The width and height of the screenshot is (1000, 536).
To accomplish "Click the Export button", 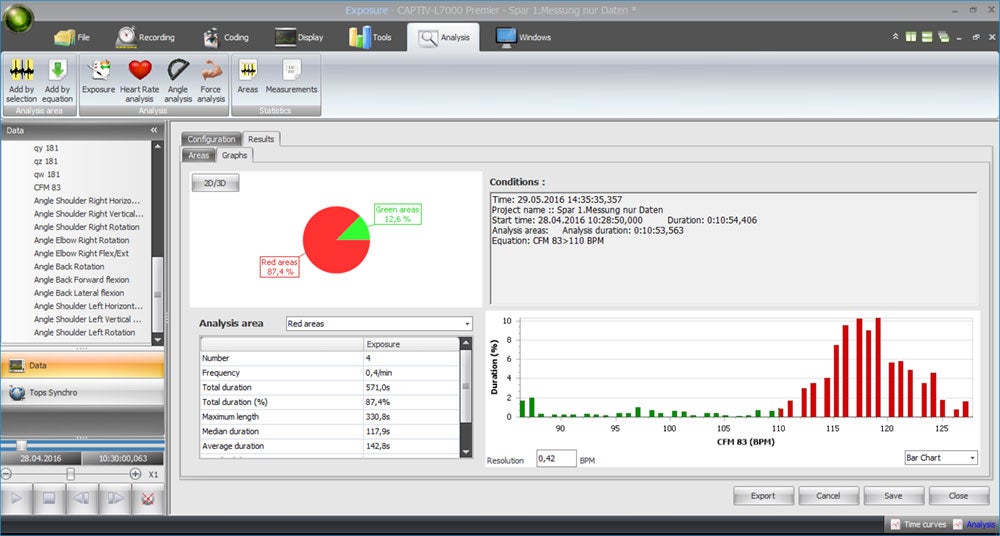I will coord(763,495).
